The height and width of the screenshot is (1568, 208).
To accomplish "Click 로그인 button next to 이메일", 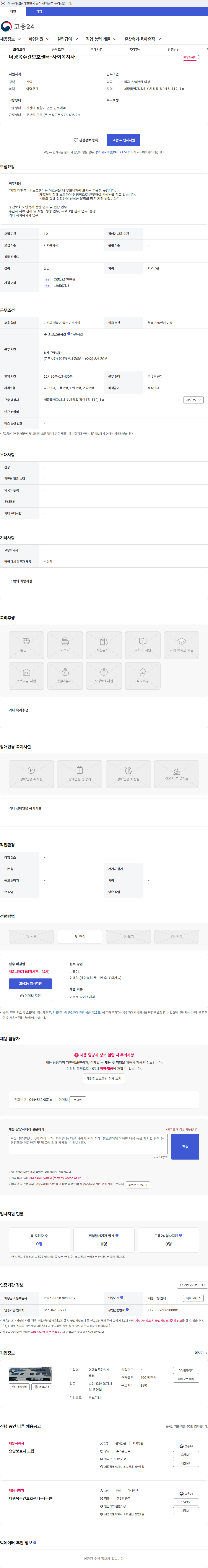I will tap(78, 1100).
